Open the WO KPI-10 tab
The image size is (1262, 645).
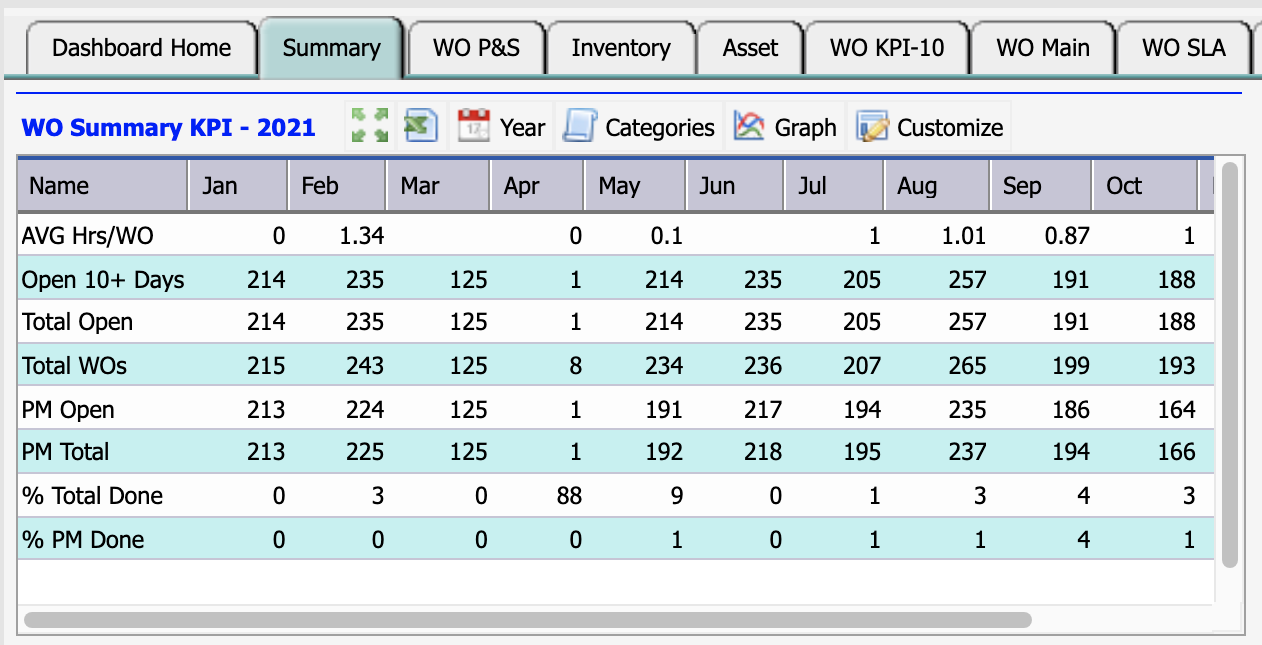tap(887, 48)
